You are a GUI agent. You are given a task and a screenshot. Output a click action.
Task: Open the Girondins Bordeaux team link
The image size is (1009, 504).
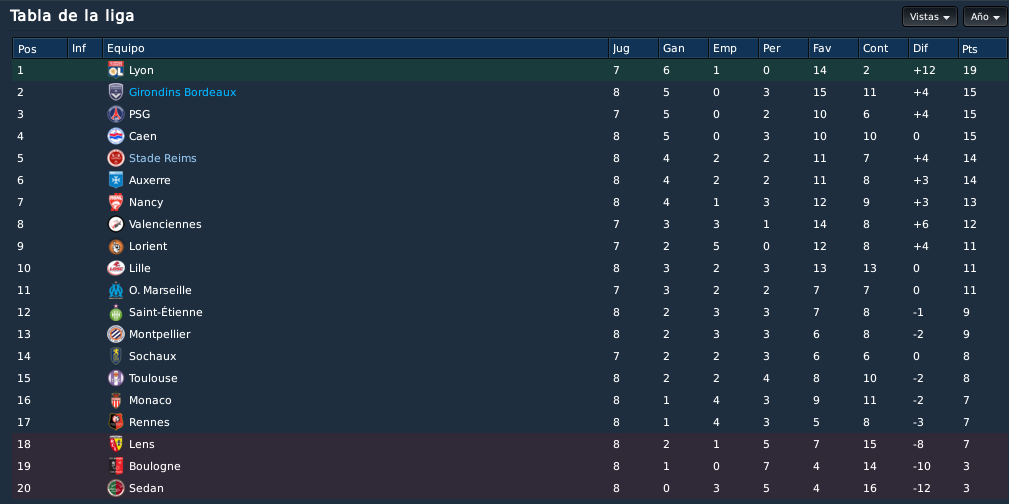pyautogui.click(x=182, y=92)
